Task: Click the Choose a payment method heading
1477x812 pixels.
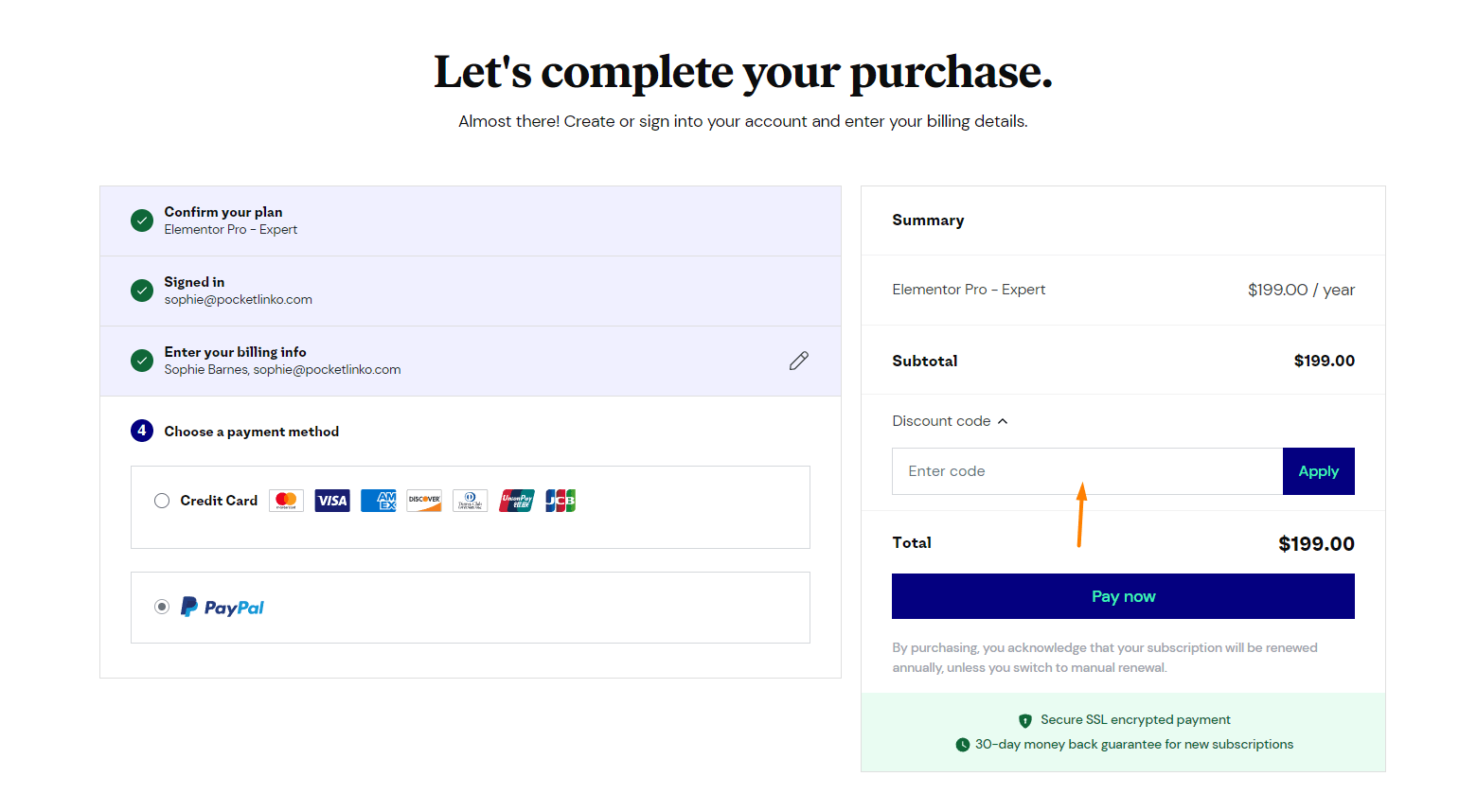Action: click(252, 432)
